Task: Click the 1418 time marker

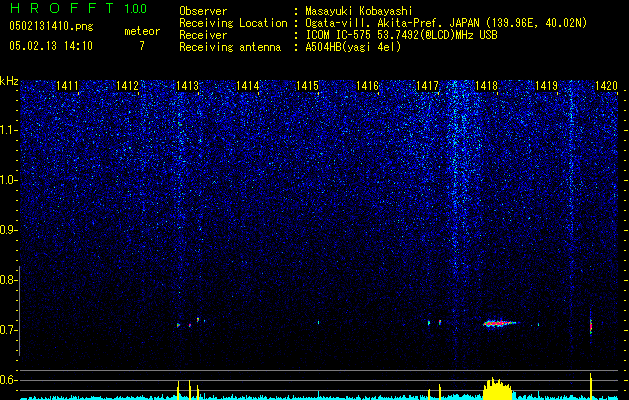Action: pos(486,86)
